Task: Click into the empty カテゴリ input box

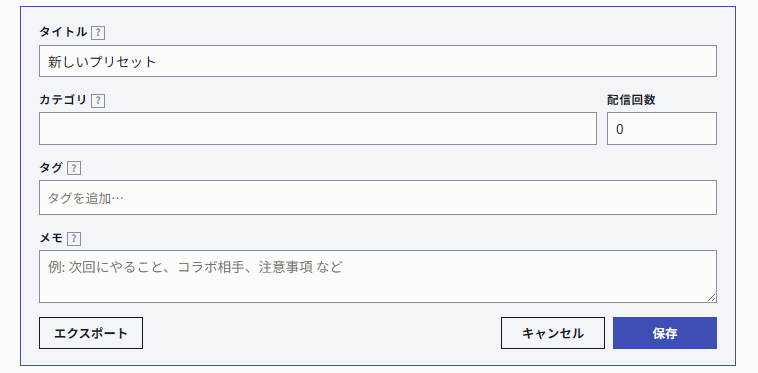Action: 318,129
